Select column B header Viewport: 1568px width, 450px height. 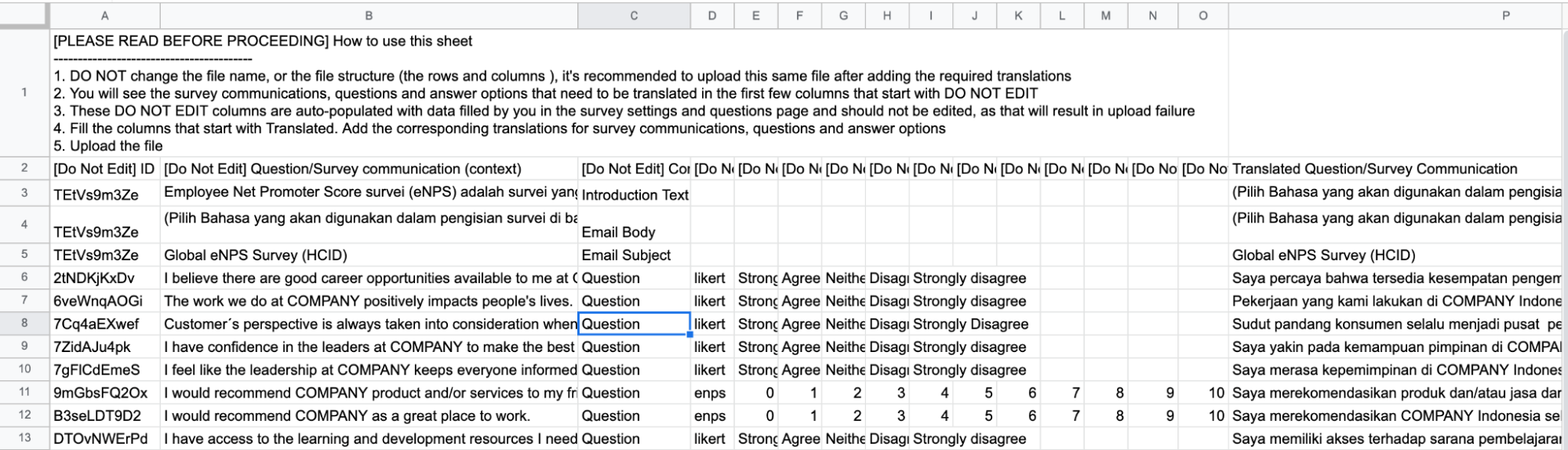369,16
